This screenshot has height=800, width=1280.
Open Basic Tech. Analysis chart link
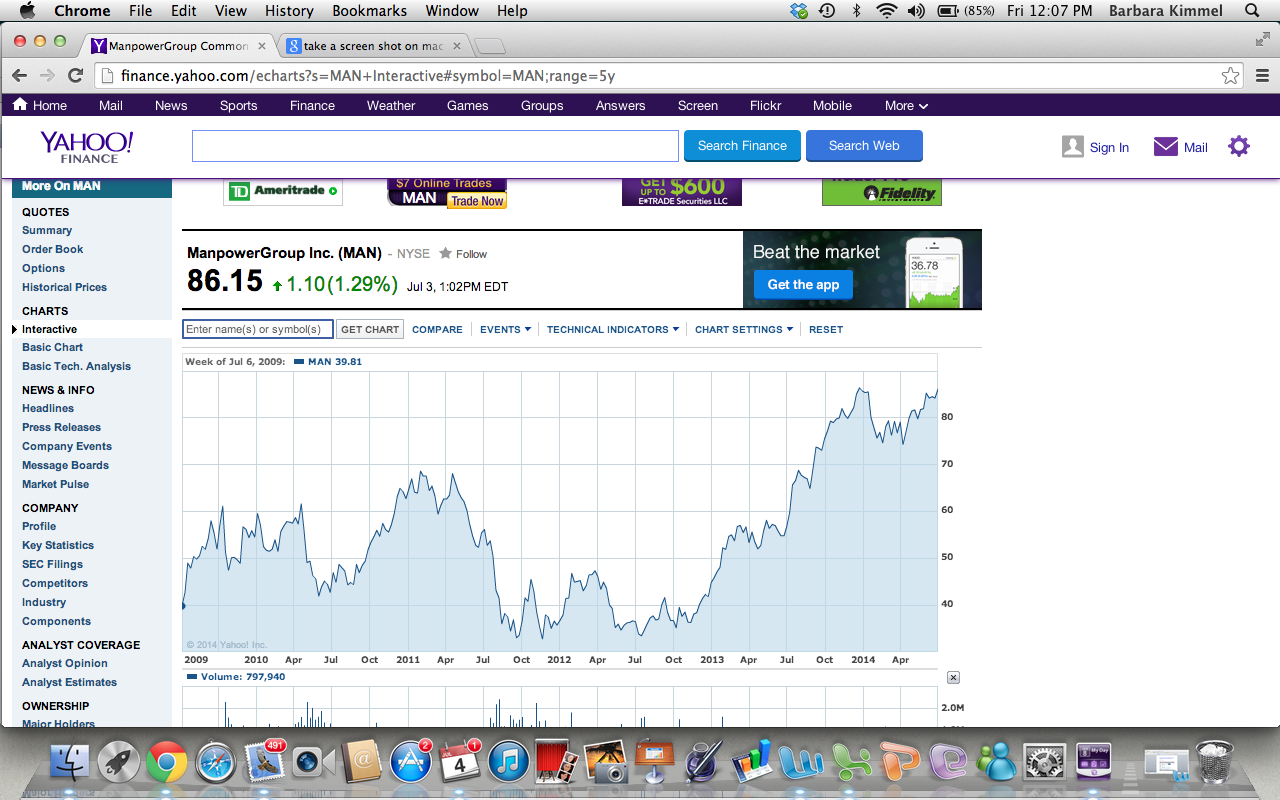pos(76,366)
